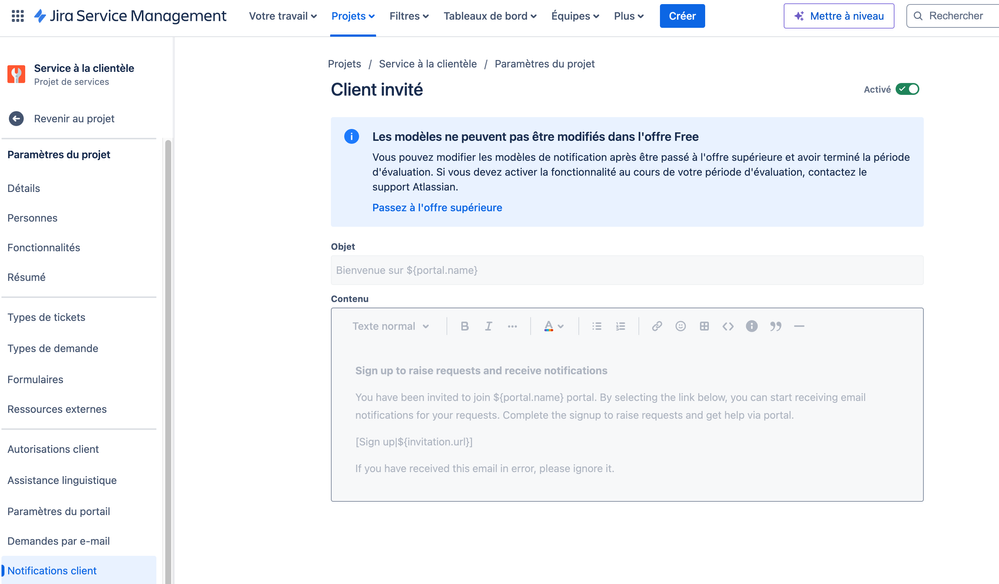
Task: Click the Objet subject input field
Action: pyautogui.click(x=627, y=270)
